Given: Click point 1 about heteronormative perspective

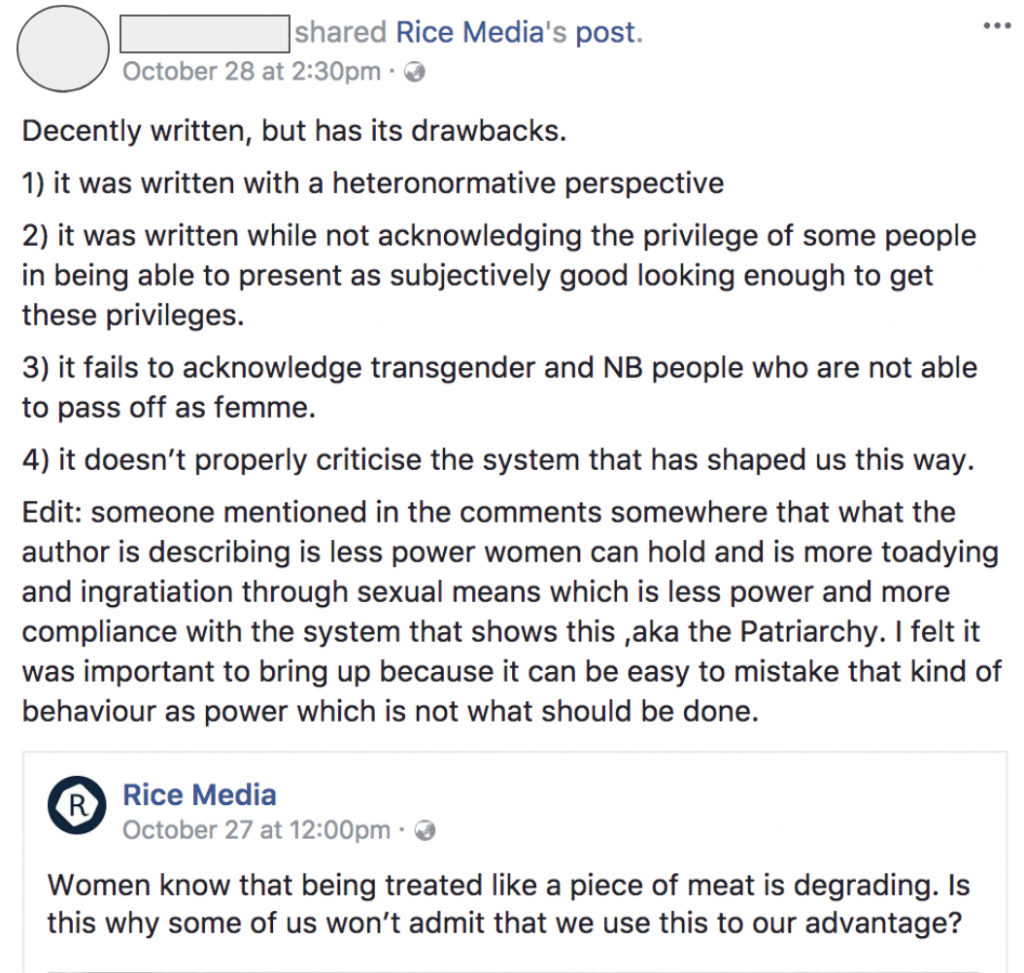Looking at the screenshot, I should pos(372,184).
